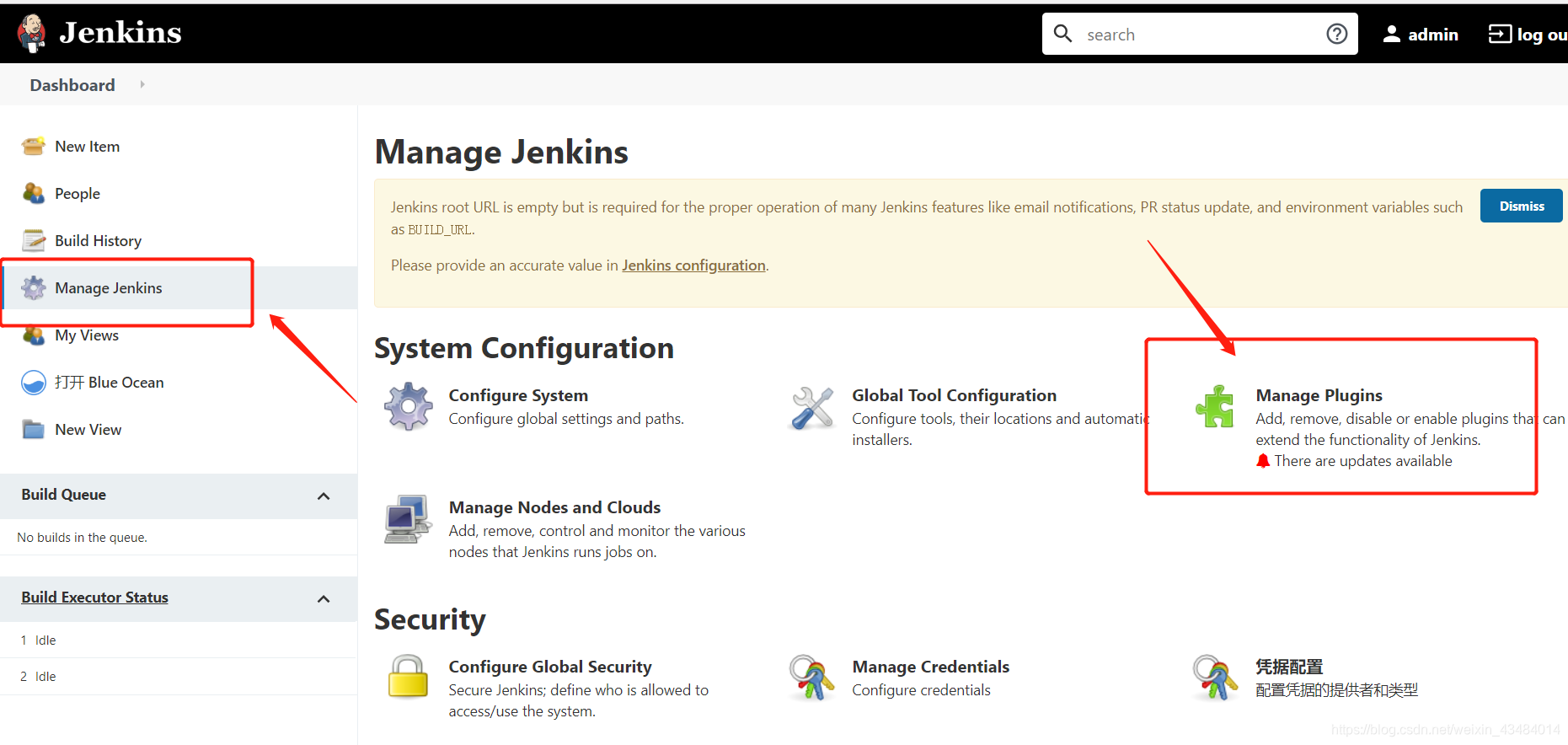Open Configure Global Security
The height and width of the screenshot is (745, 1568).
[x=550, y=667]
